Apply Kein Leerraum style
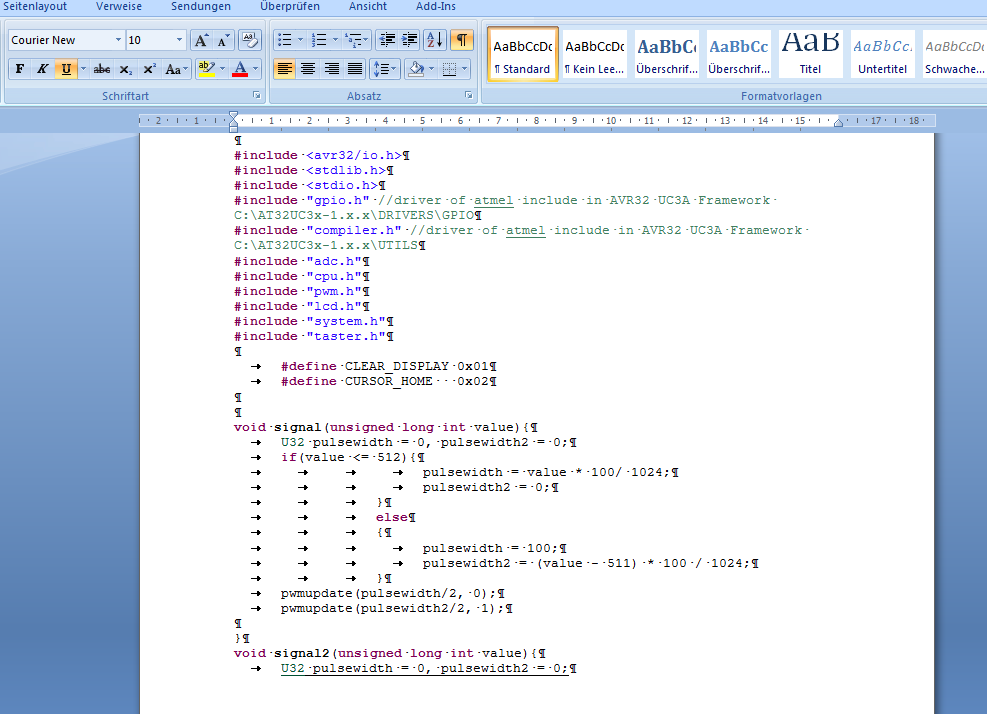The image size is (987, 714). tap(594, 55)
